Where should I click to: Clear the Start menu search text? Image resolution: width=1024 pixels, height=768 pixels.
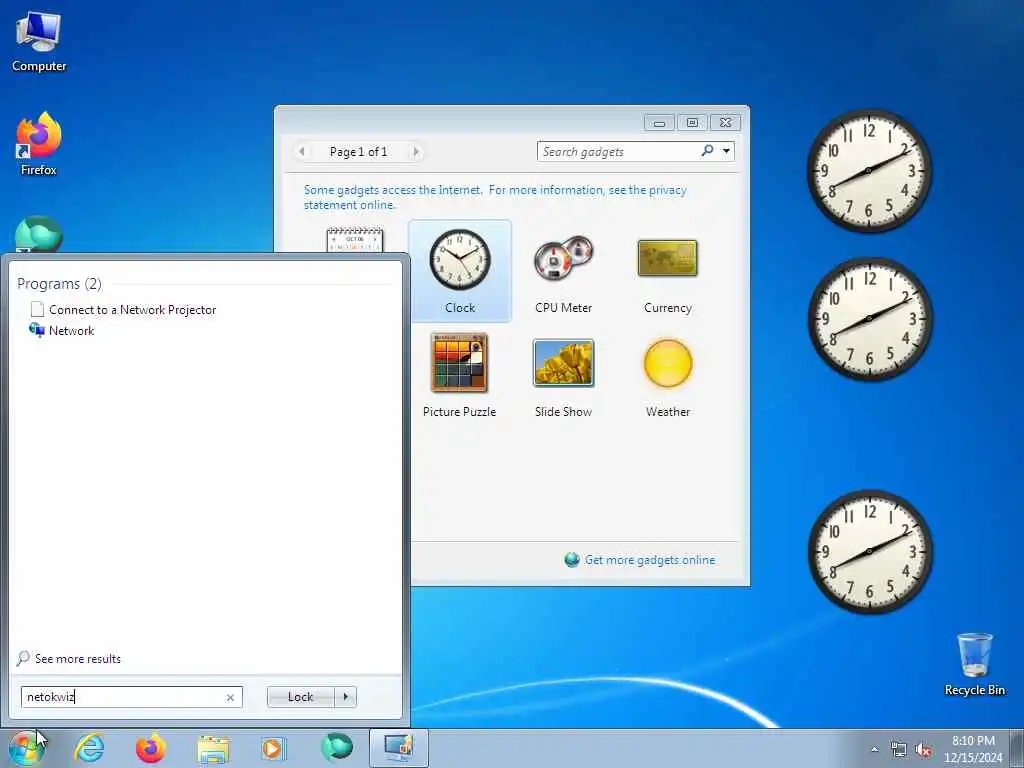230,697
